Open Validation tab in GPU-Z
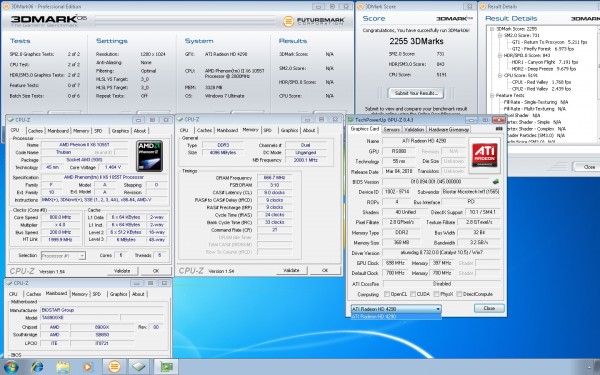Viewport: 600px width, 375px height. [x=414, y=129]
